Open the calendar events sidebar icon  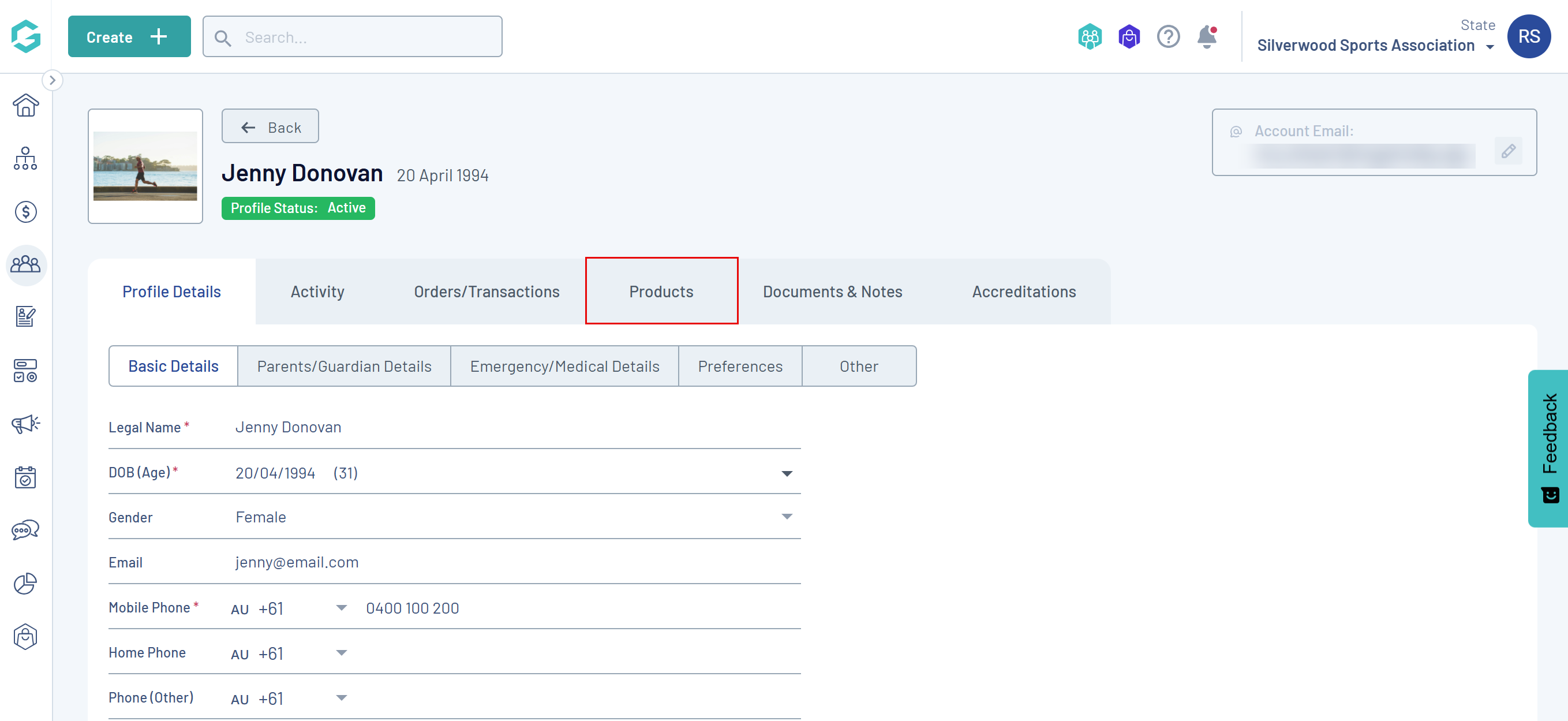(x=25, y=477)
